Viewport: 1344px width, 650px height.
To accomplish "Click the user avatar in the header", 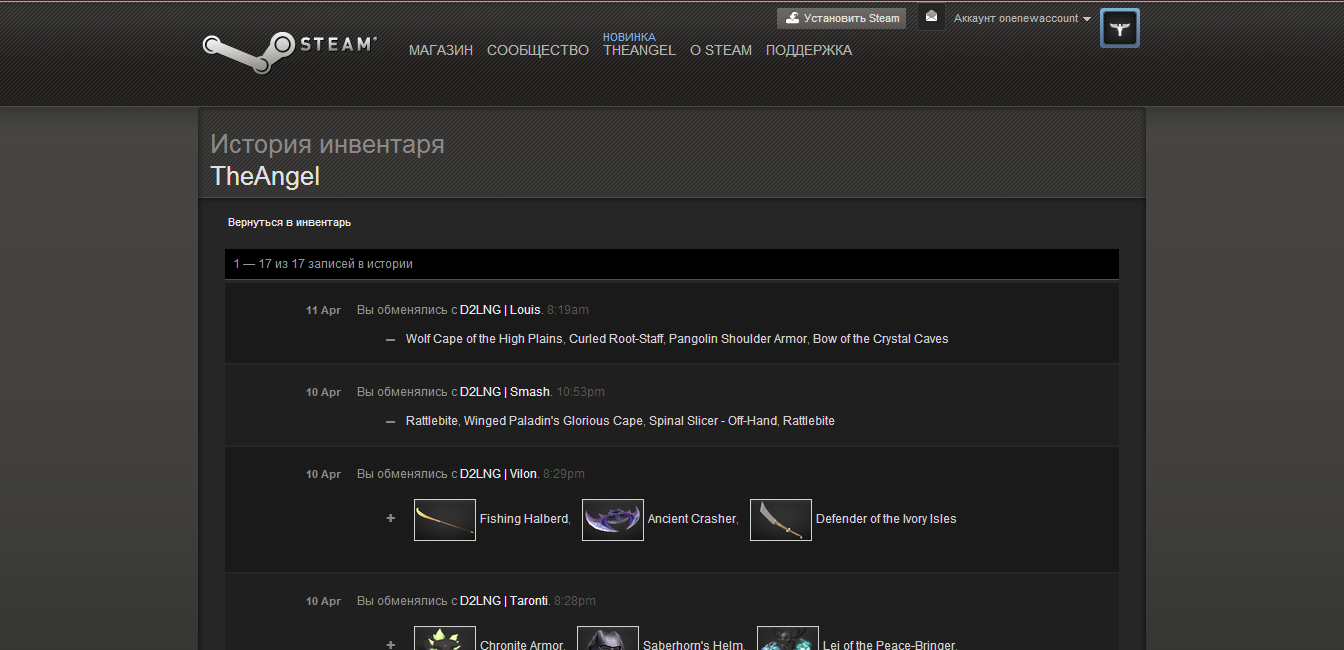I will click(x=1119, y=28).
